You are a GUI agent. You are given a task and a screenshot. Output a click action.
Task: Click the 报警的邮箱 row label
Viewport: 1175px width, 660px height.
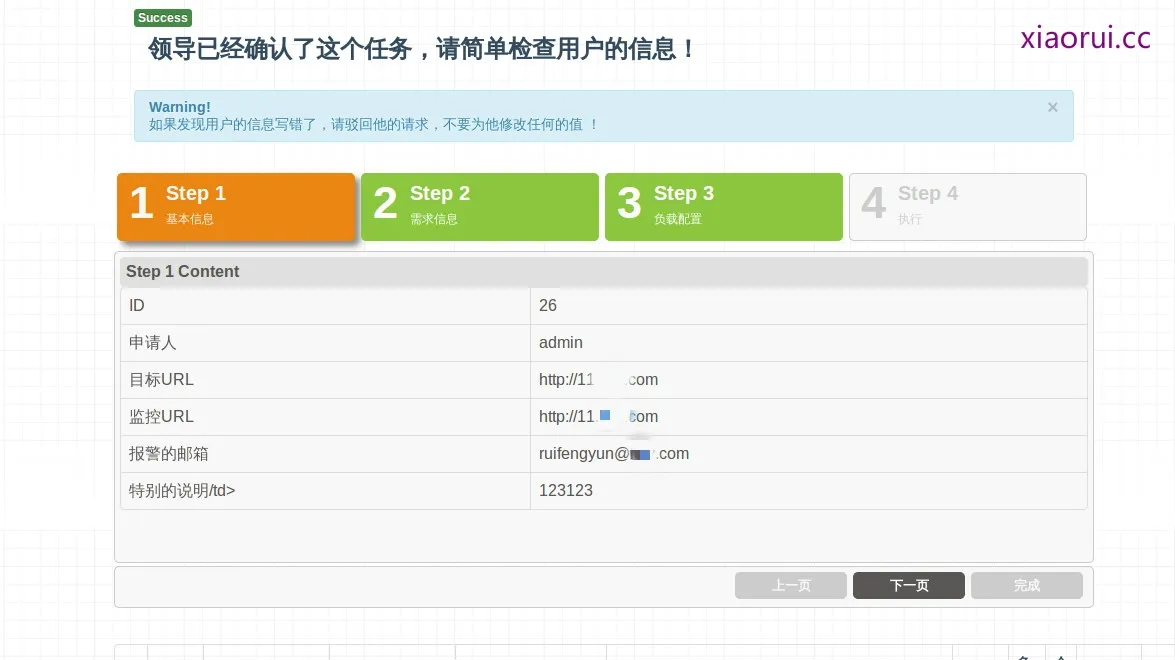point(169,453)
